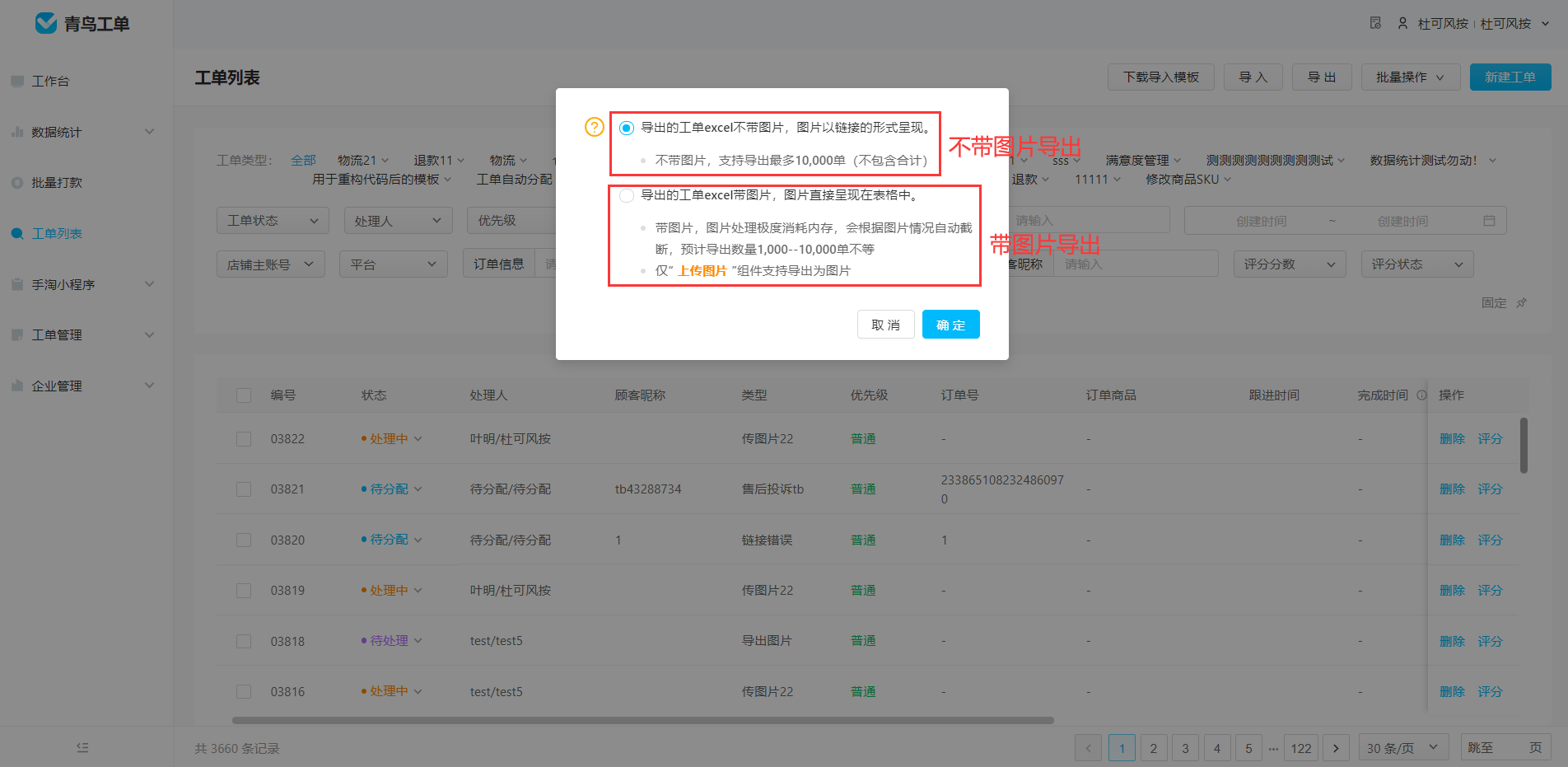Expand the 企业管理 sidebar menu
The height and width of the screenshot is (767, 1568).
click(149, 386)
